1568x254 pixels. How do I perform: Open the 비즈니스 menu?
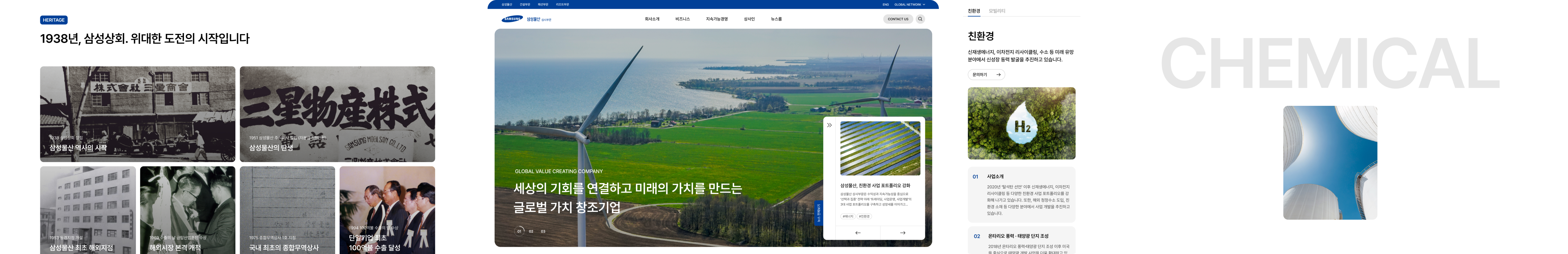682,19
